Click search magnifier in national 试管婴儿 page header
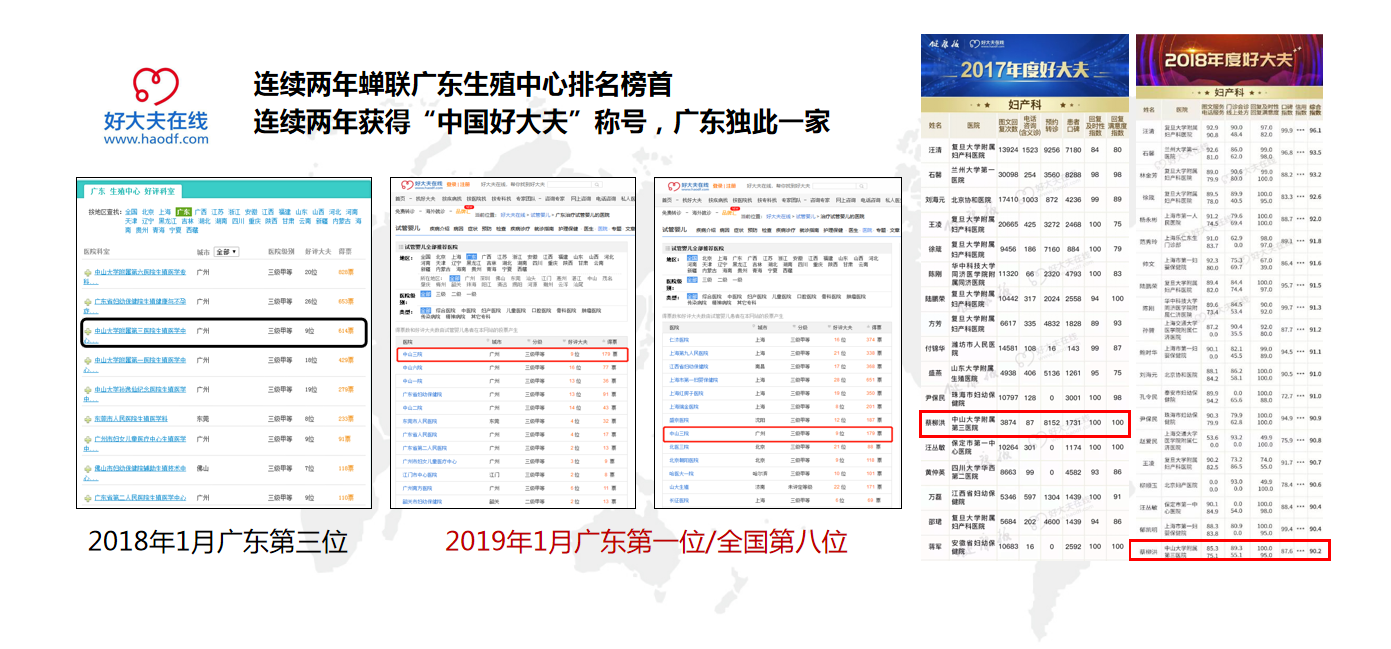The width and height of the screenshot is (1391, 649). pyautogui.click(x=862, y=186)
